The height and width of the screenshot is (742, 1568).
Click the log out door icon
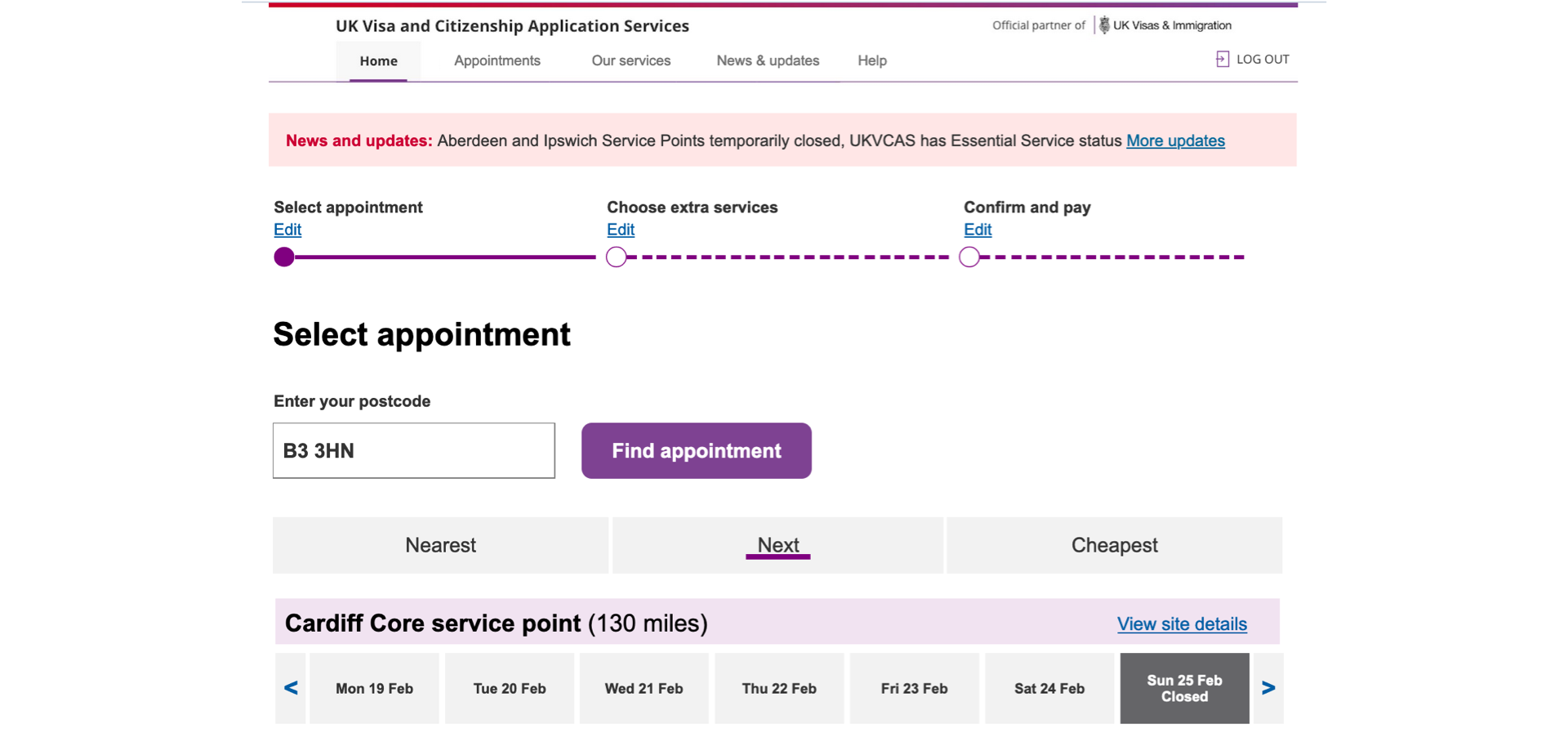click(1222, 59)
